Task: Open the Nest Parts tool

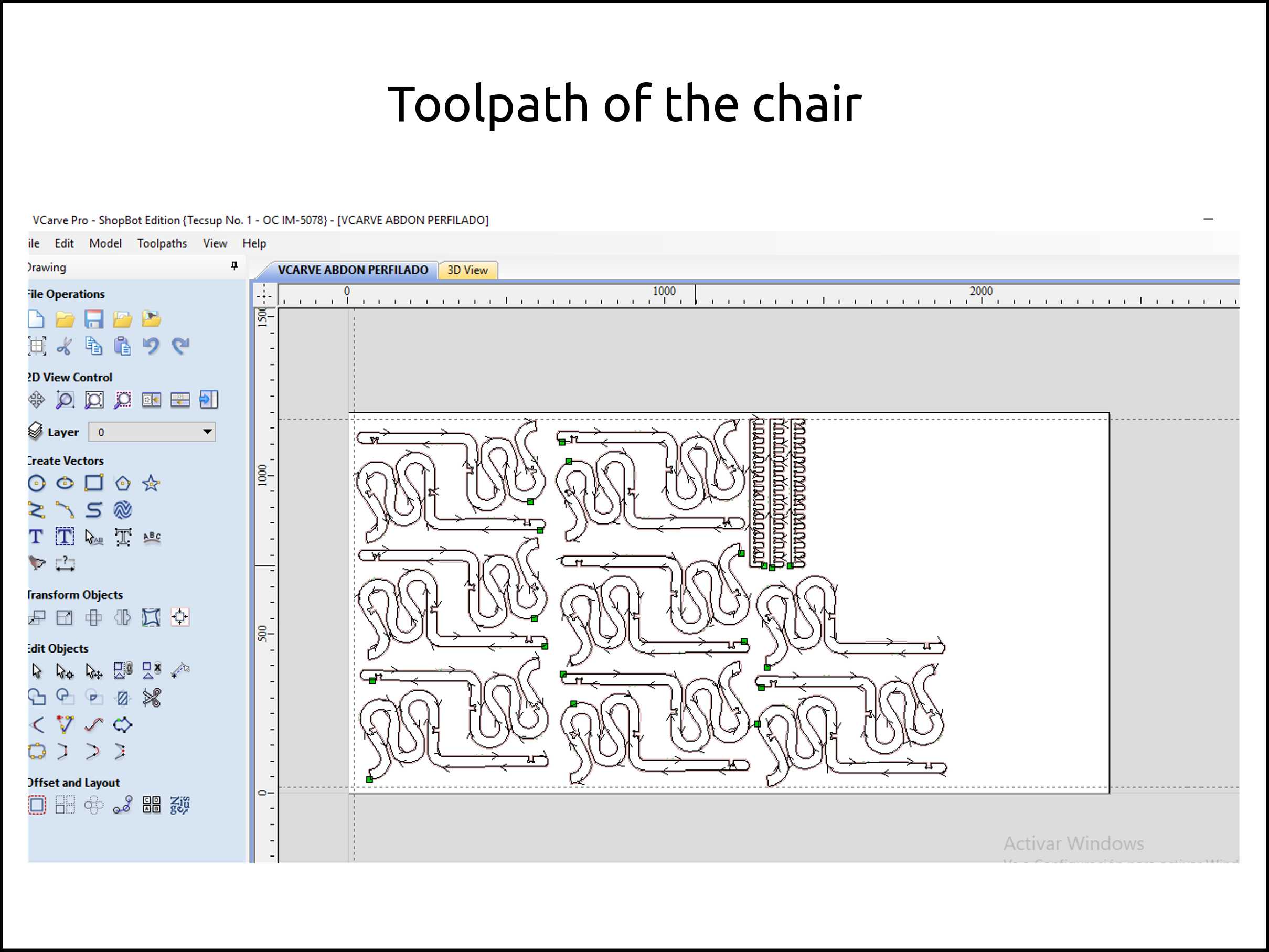Action: click(179, 805)
